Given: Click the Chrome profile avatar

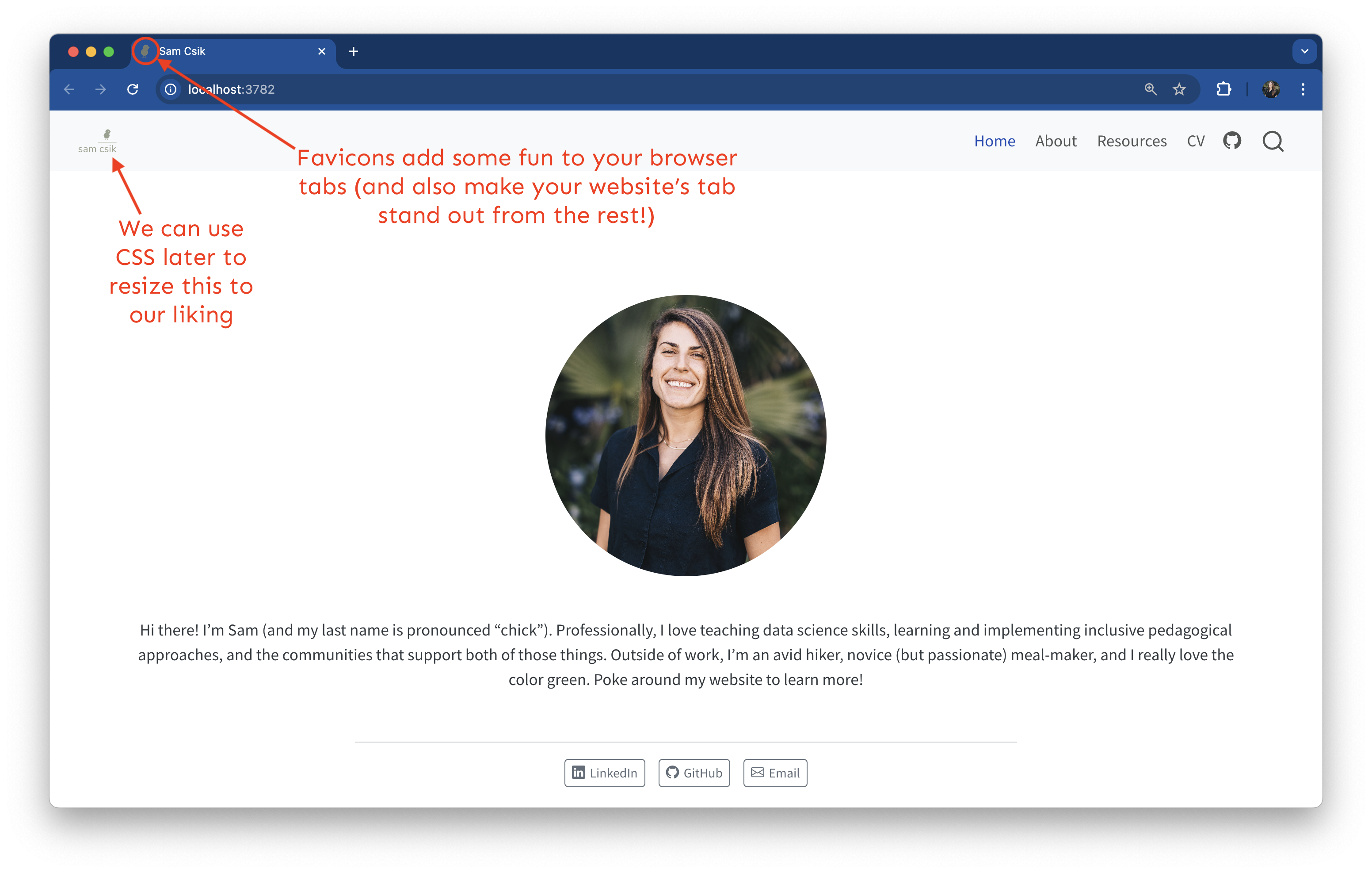Looking at the screenshot, I should pyautogui.click(x=1271, y=89).
